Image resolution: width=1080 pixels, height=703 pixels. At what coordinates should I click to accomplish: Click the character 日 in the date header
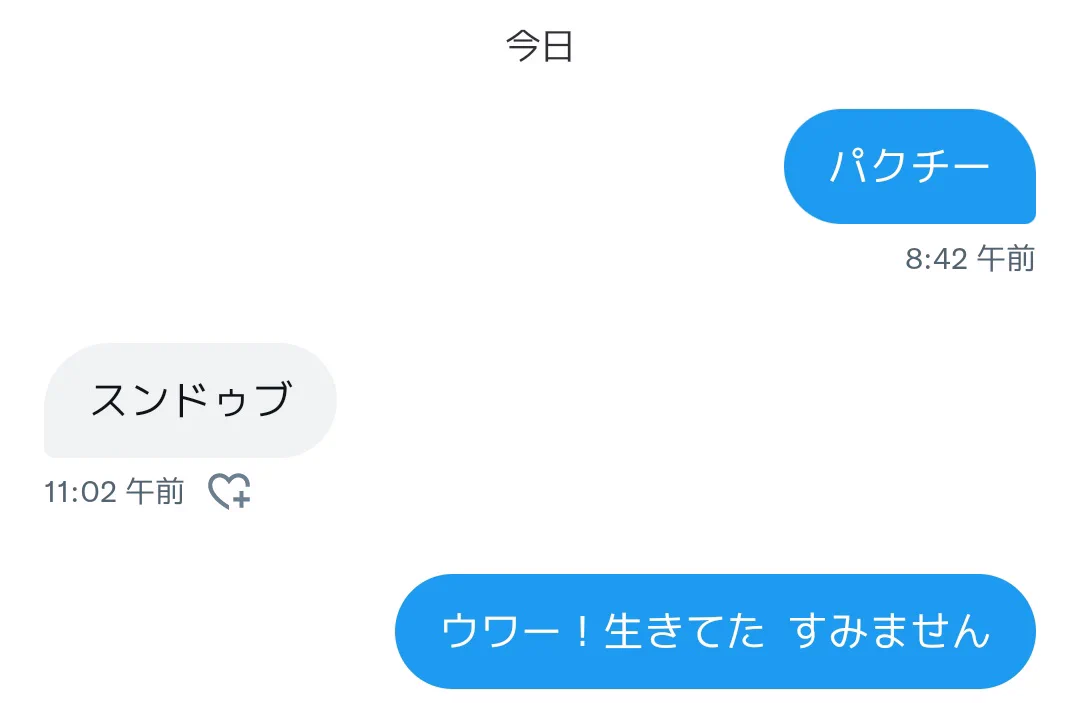tap(558, 47)
